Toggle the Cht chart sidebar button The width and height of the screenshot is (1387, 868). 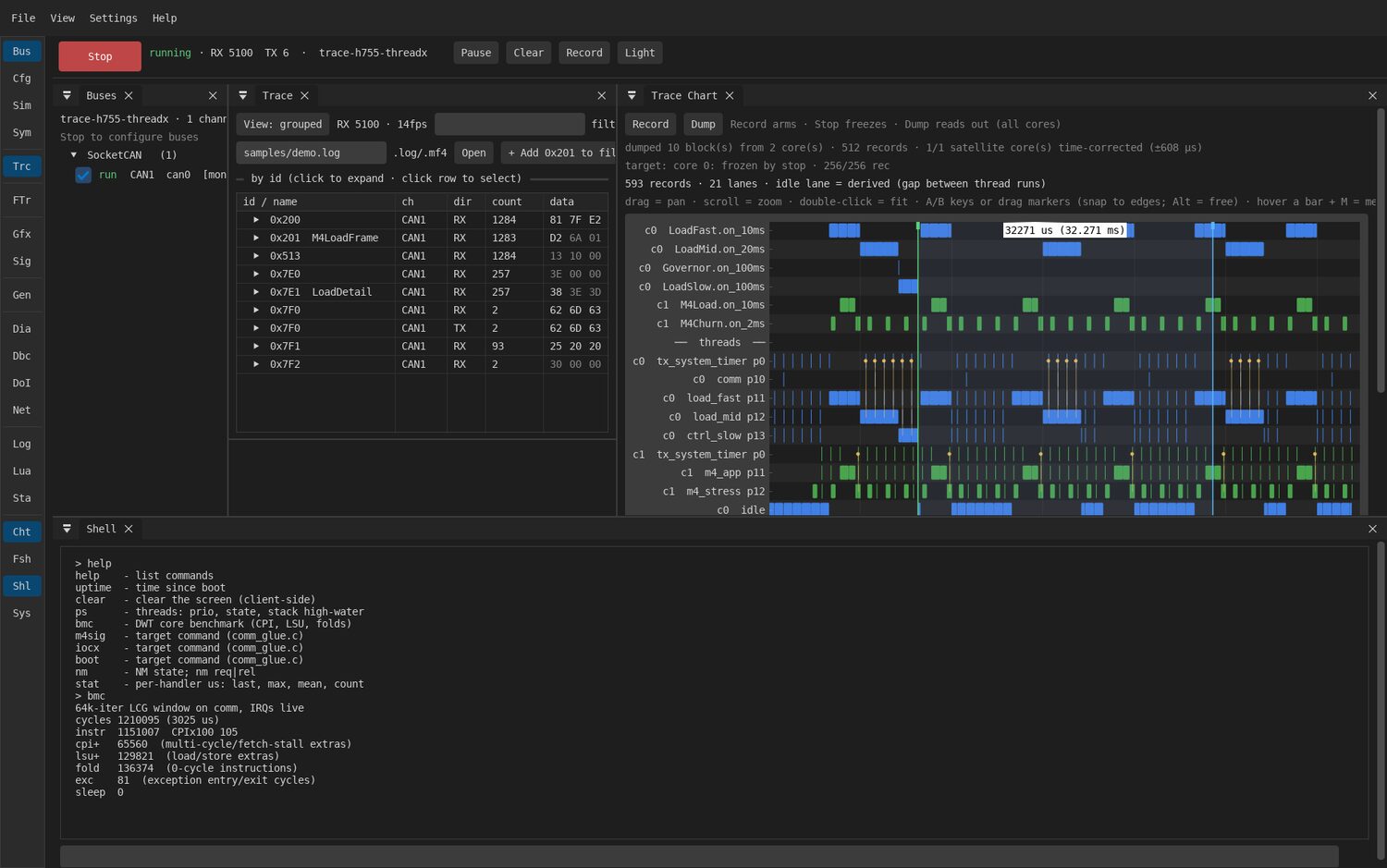22,532
